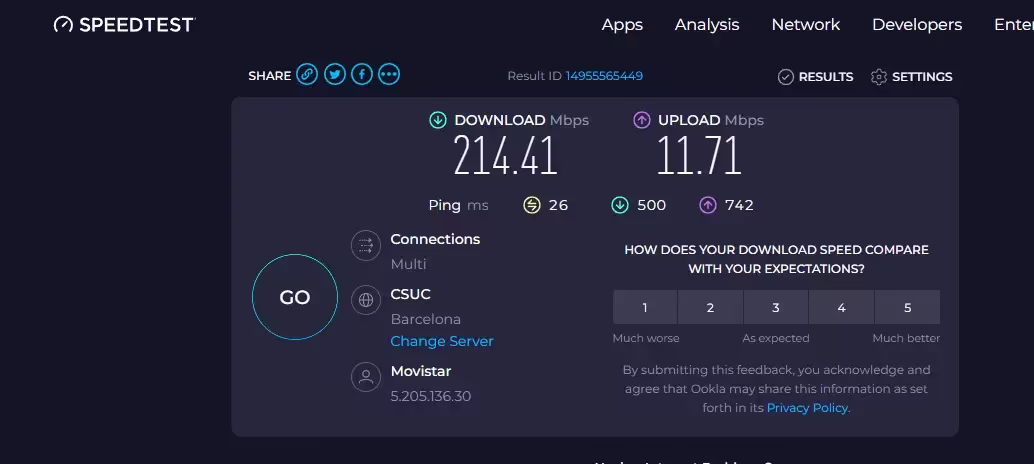Rate download speed 4
This screenshot has height=464, width=1034.
pos(841,307)
